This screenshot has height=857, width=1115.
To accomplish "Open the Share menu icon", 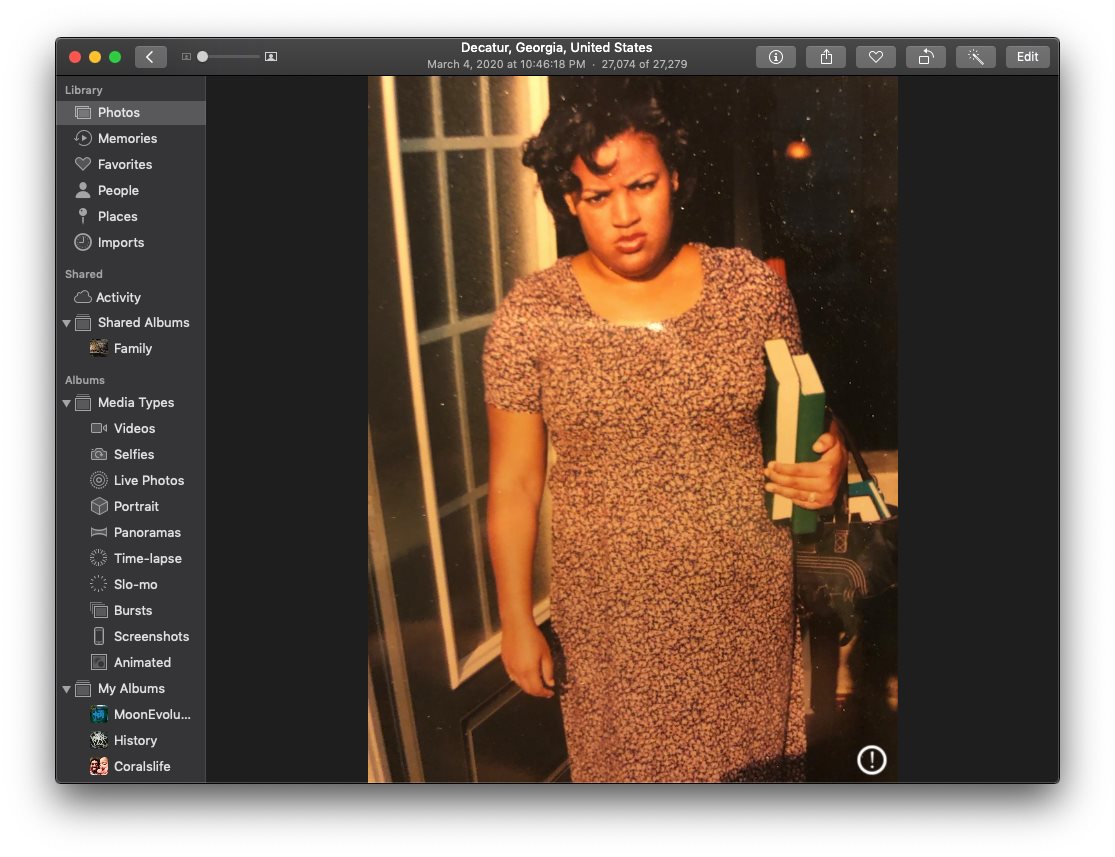I will [x=826, y=57].
